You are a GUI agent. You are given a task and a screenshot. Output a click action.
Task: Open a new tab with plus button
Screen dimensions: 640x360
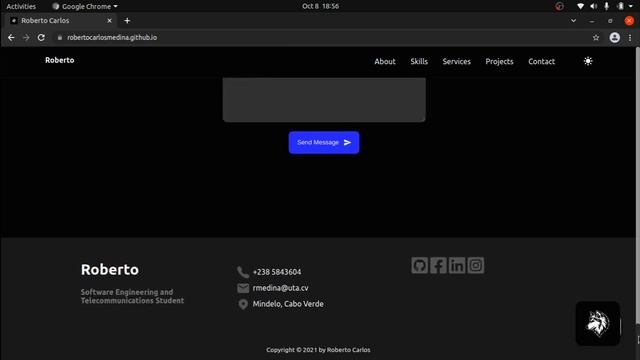click(127, 20)
